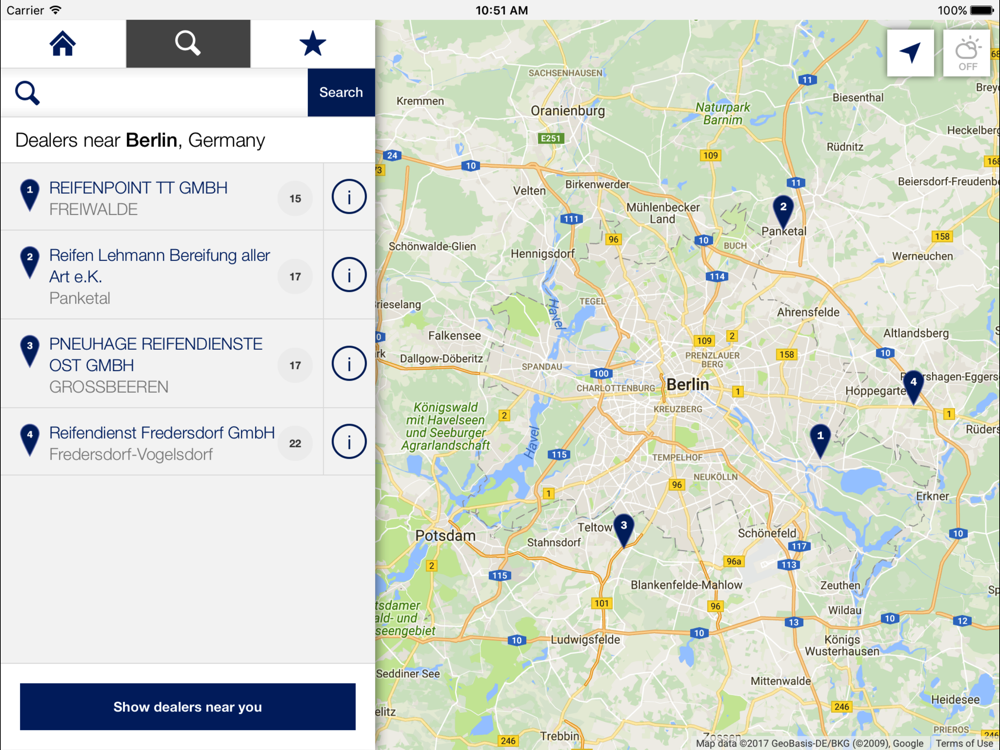The image size is (1000, 750).
Task: Select map marker 1 east of Berlin
Action: [x=820, y=441]
